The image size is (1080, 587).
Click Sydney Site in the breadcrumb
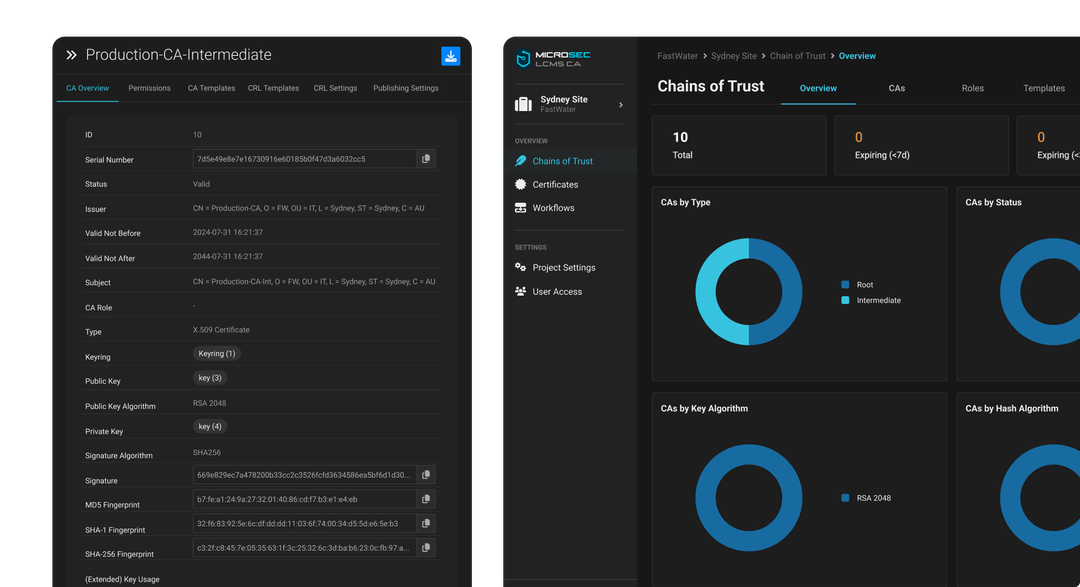tap(734, 56)
